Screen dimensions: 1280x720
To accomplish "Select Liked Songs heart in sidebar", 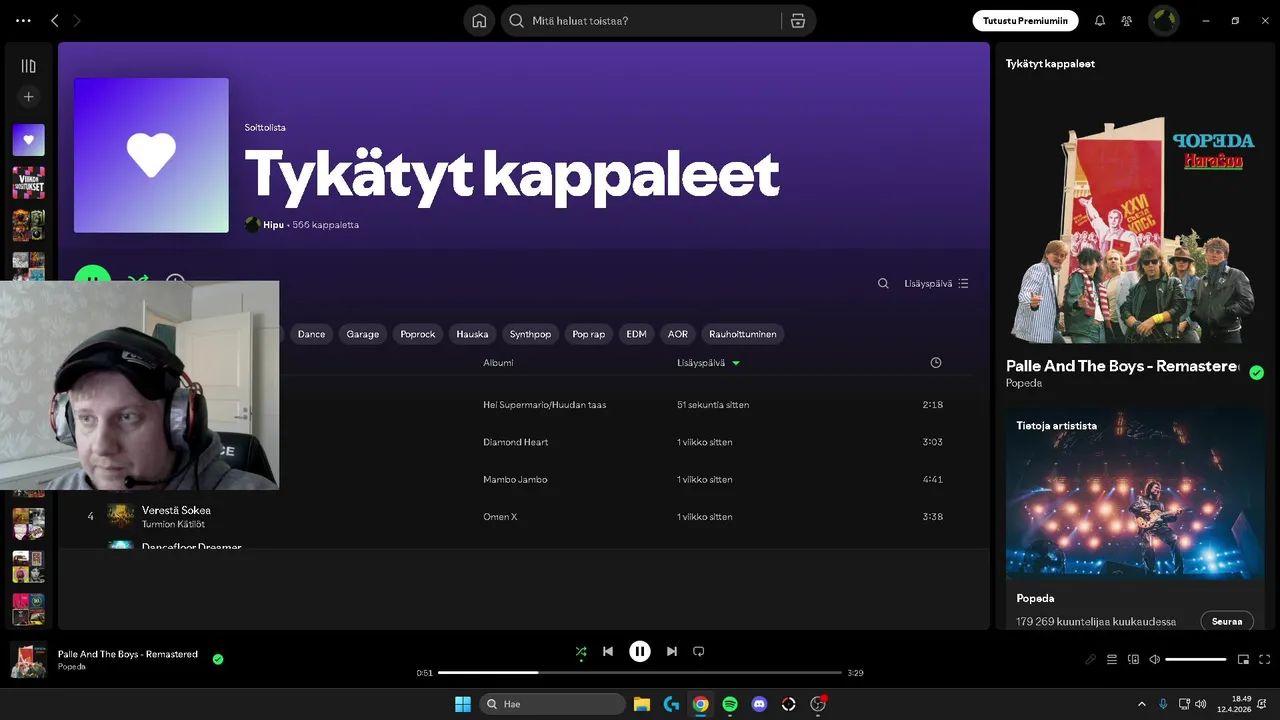I will pos(28,140).
